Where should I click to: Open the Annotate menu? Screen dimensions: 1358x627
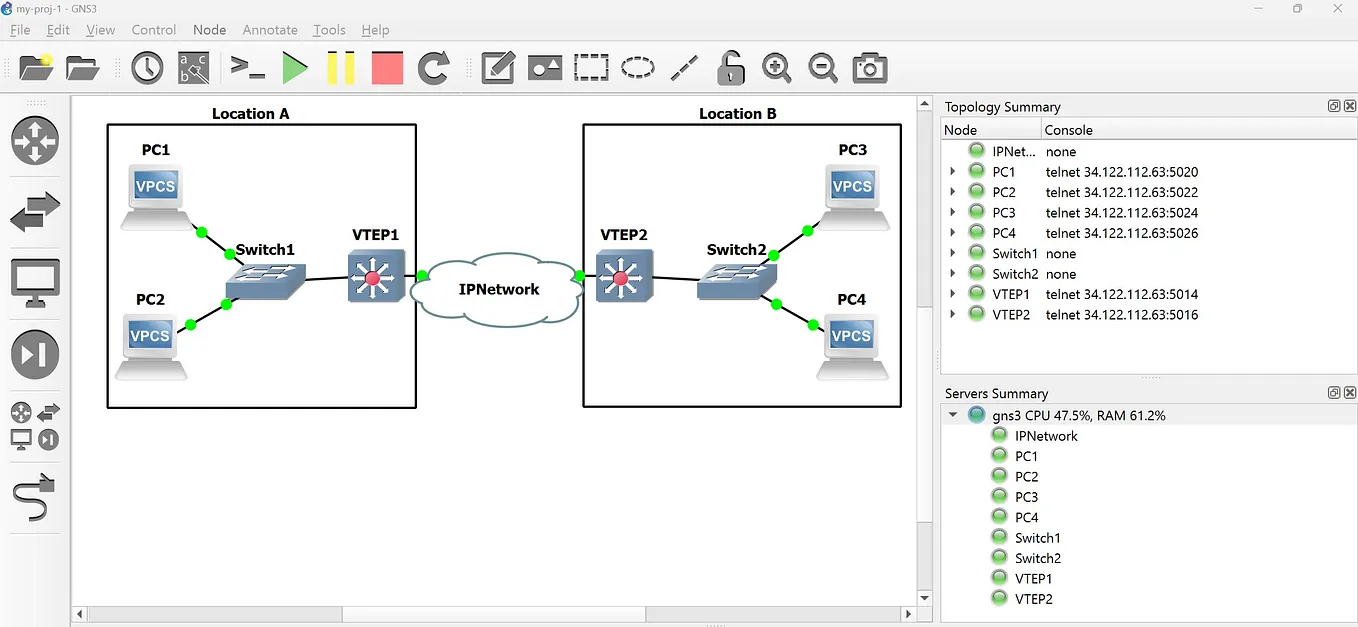click(270, 30)
